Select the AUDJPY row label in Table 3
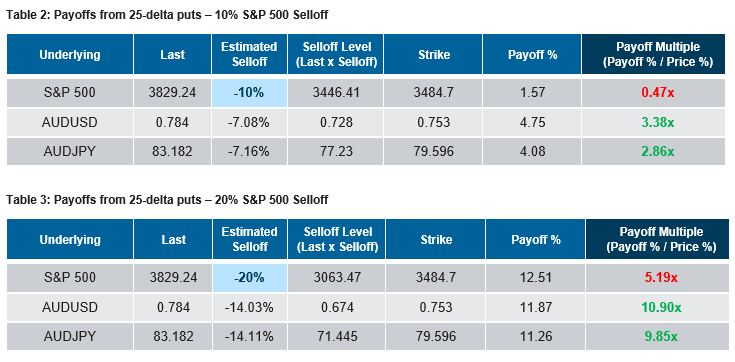Viewport: 735px width, 362px height. click(x=70, y=337)
